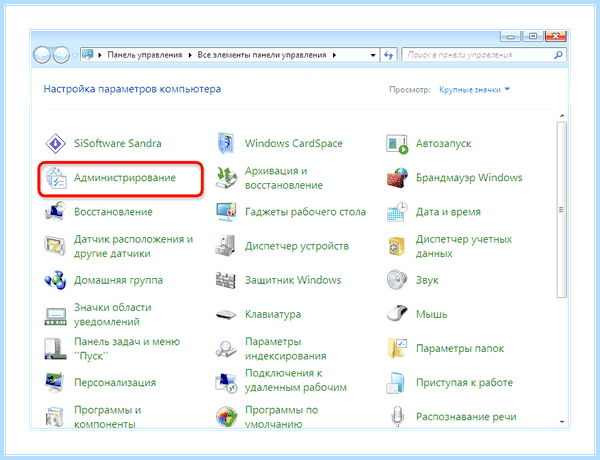
Task: Open the SiSoftware Sandra icon
Action: coord(55,144)
